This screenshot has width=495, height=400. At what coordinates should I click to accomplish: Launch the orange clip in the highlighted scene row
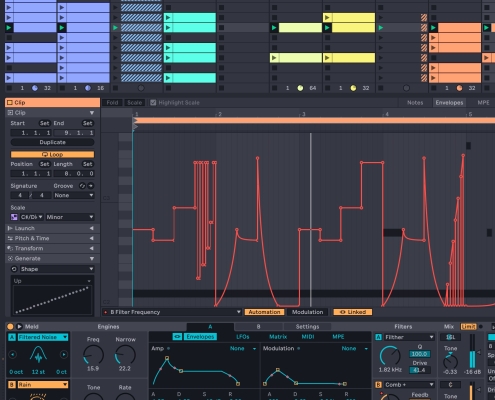tap(433, 28)
